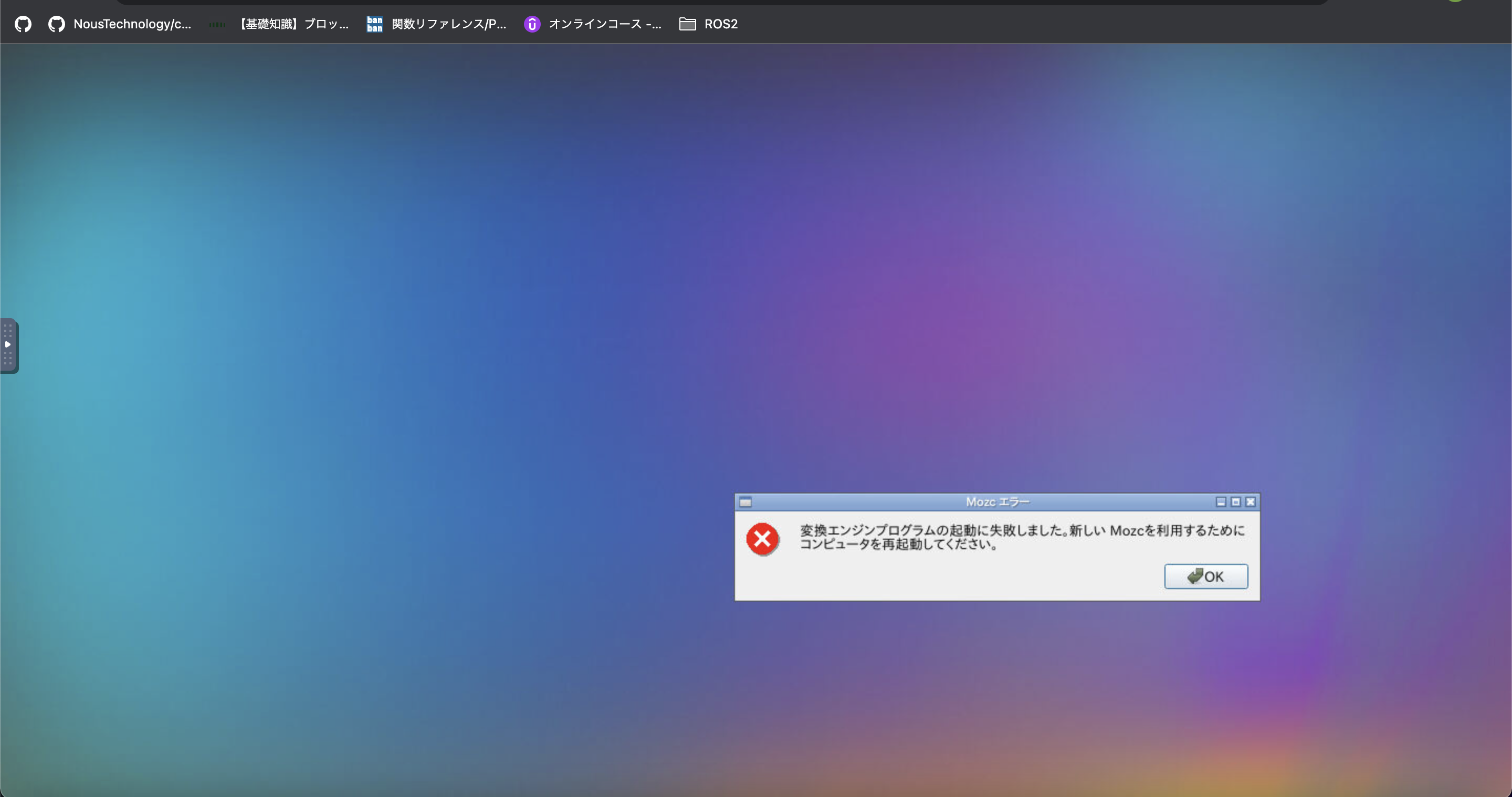Expand the collapsed side panel using its arrow

pos(8,345)
